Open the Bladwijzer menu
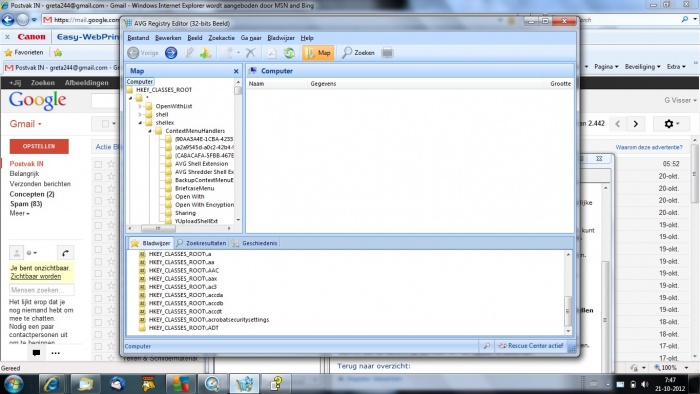700x394 pixels. [x=281, y=38]
